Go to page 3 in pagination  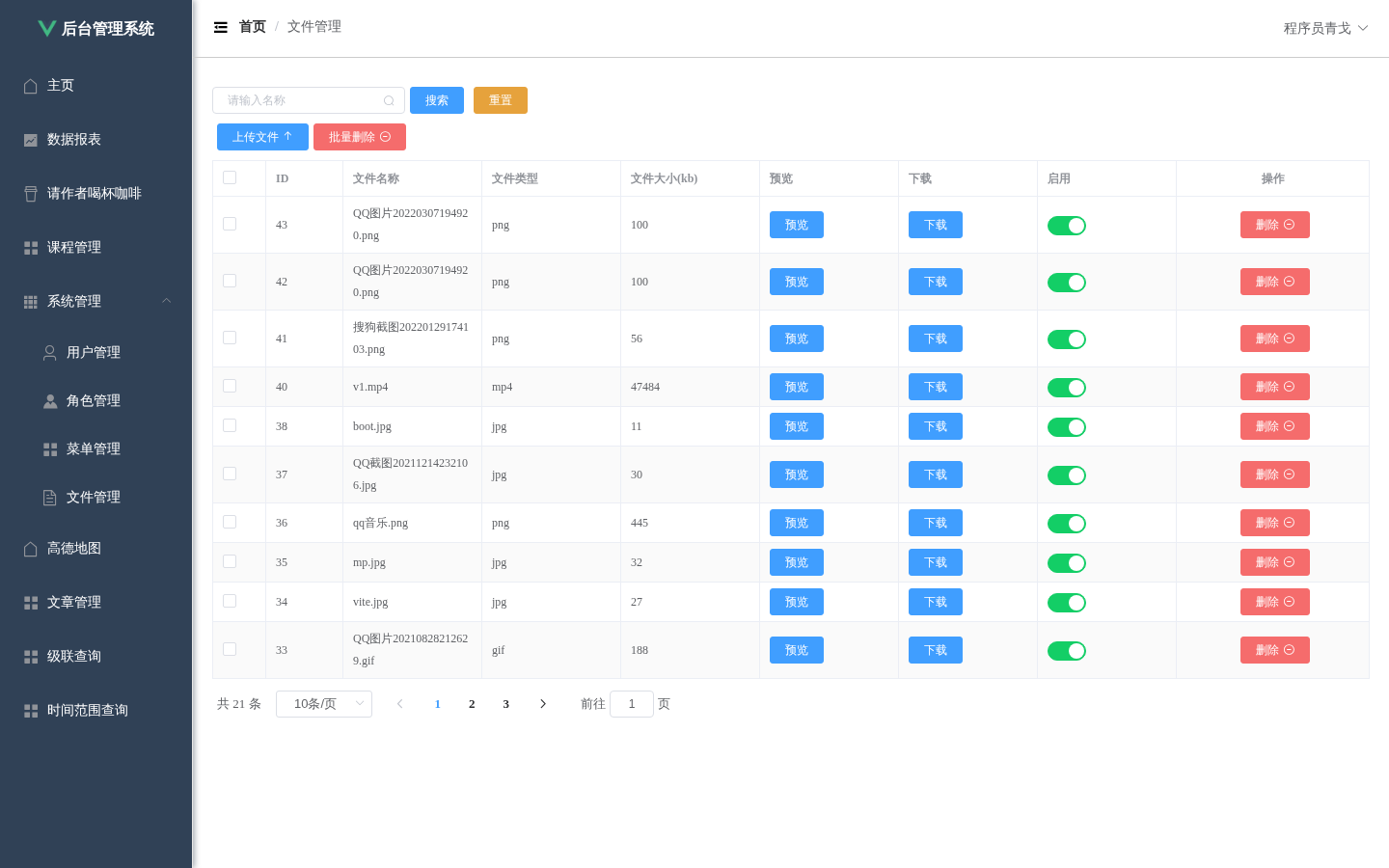tap(505, 704)
